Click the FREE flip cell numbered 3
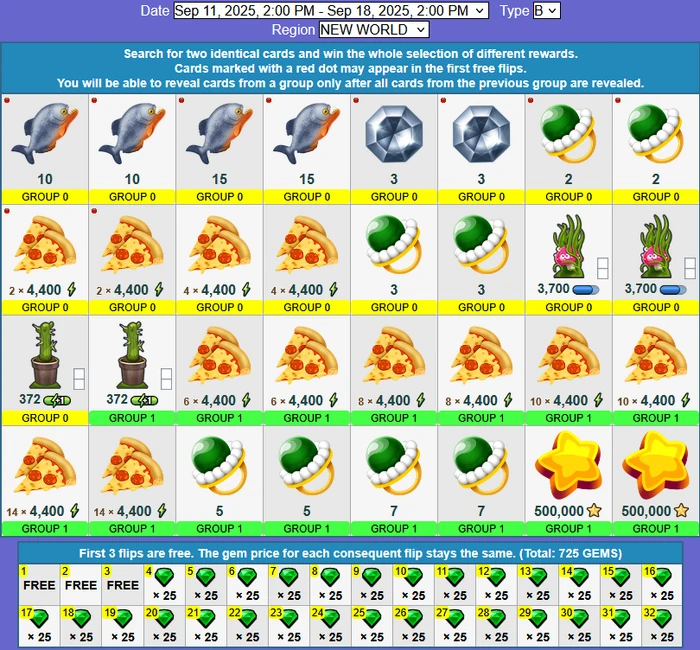 point(122,585)
